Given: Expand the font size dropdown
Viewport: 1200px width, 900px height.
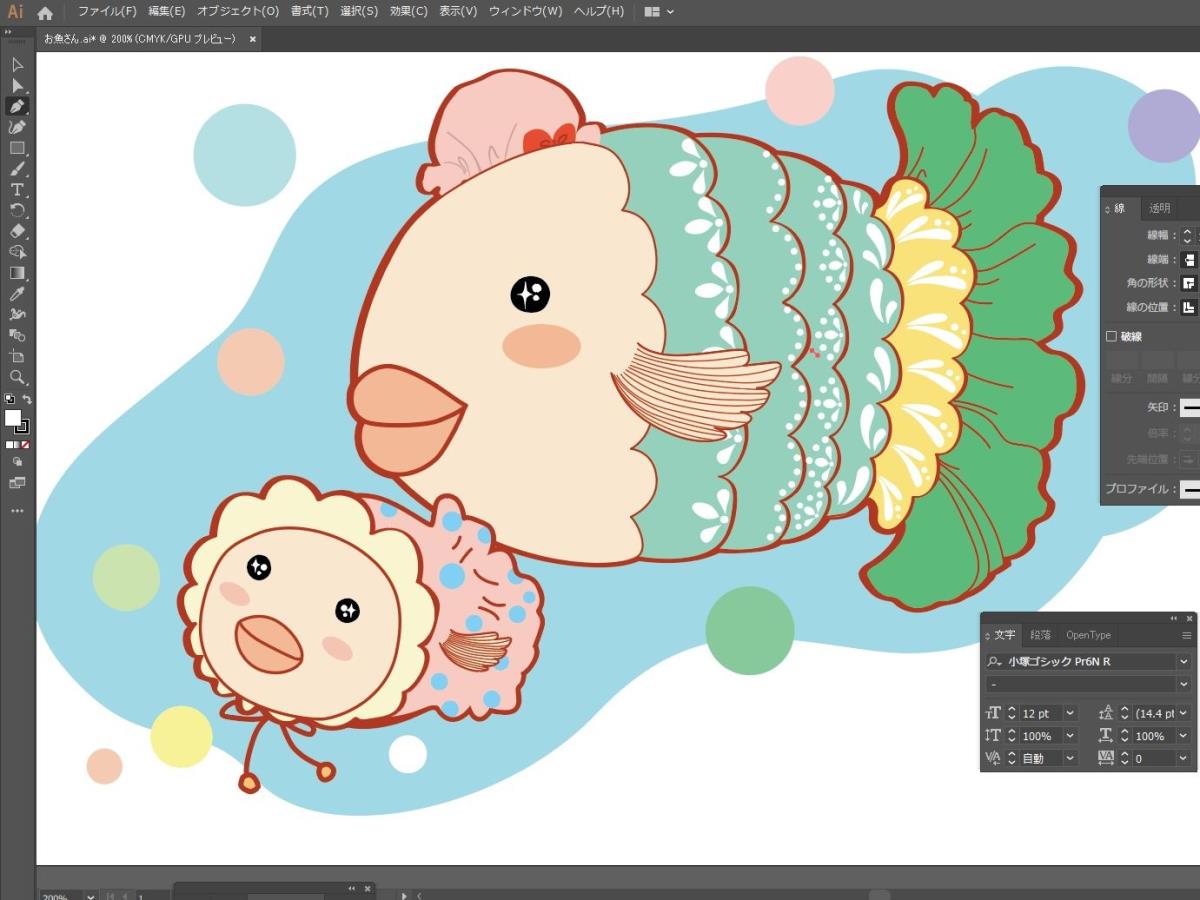Looking at the screenshot, I should (1070, 713).
